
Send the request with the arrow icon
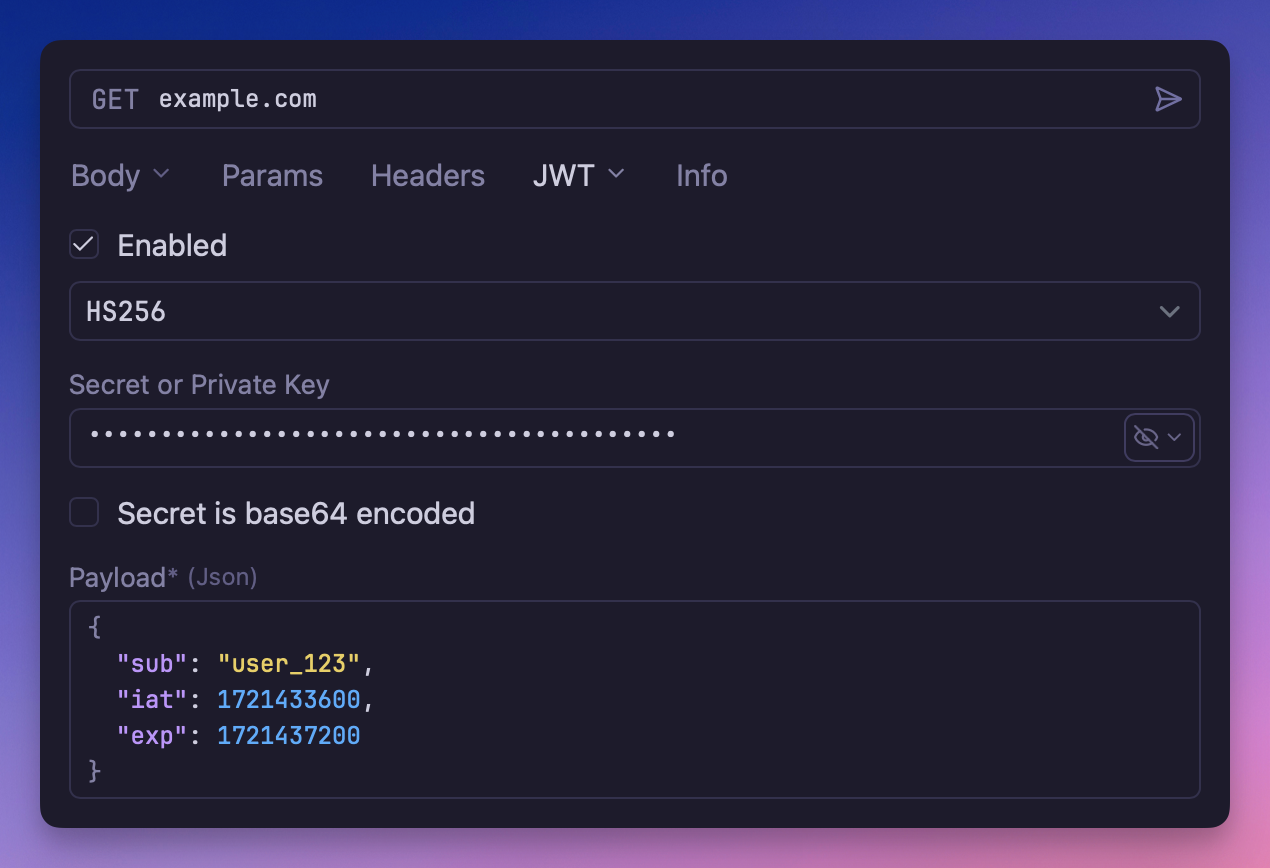1168,99
